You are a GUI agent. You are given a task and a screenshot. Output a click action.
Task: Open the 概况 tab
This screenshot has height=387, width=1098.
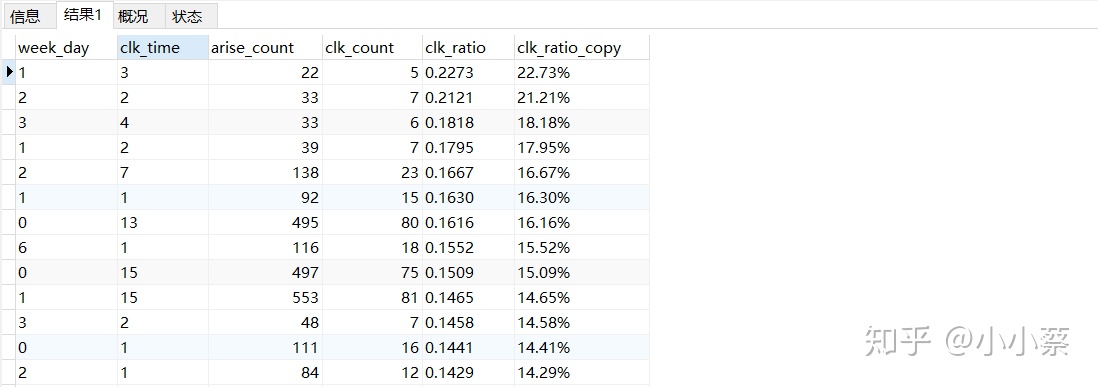137,16
